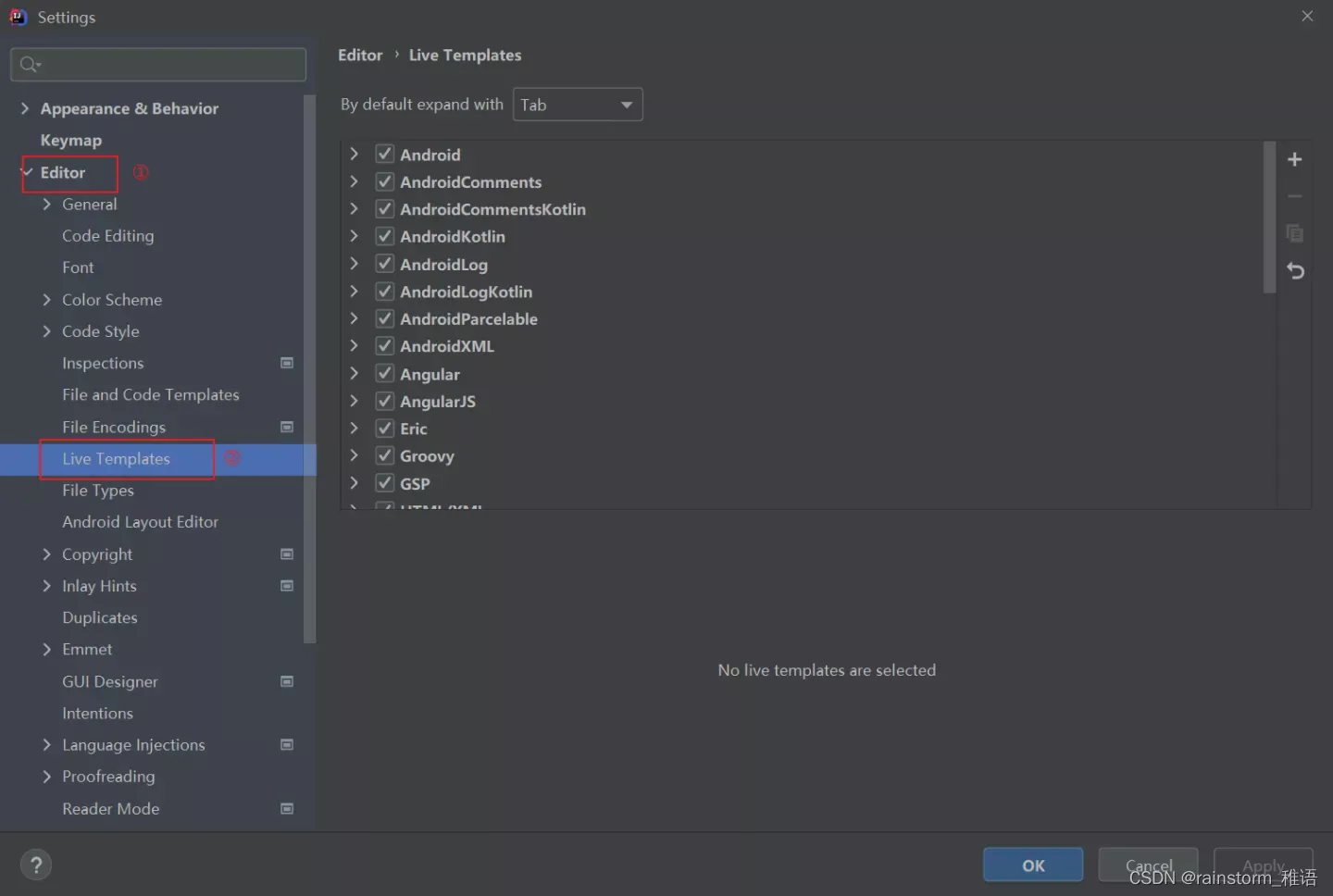Click the IntelliJ logo in title bar
The image size is (1333, 896).
point(18,17)
